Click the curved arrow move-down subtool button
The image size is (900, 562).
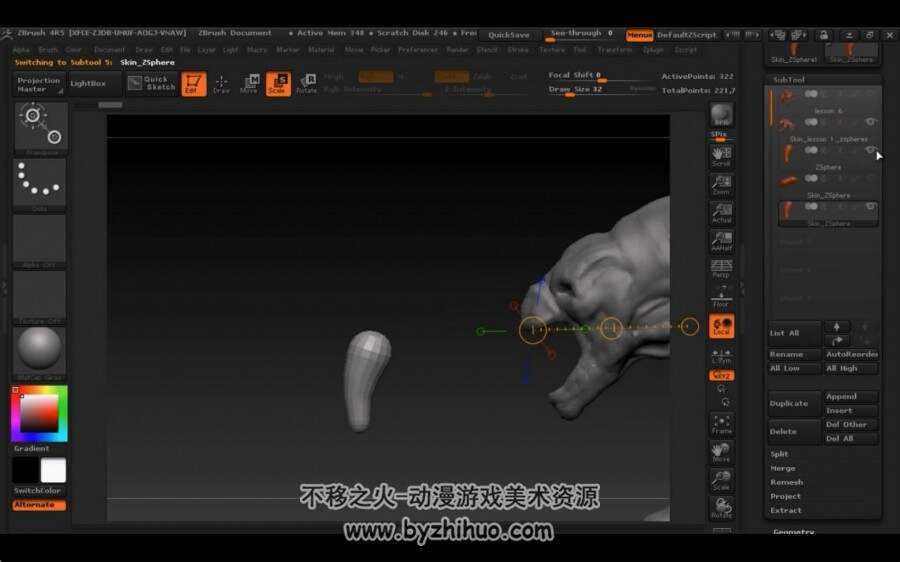pos(837,340)
